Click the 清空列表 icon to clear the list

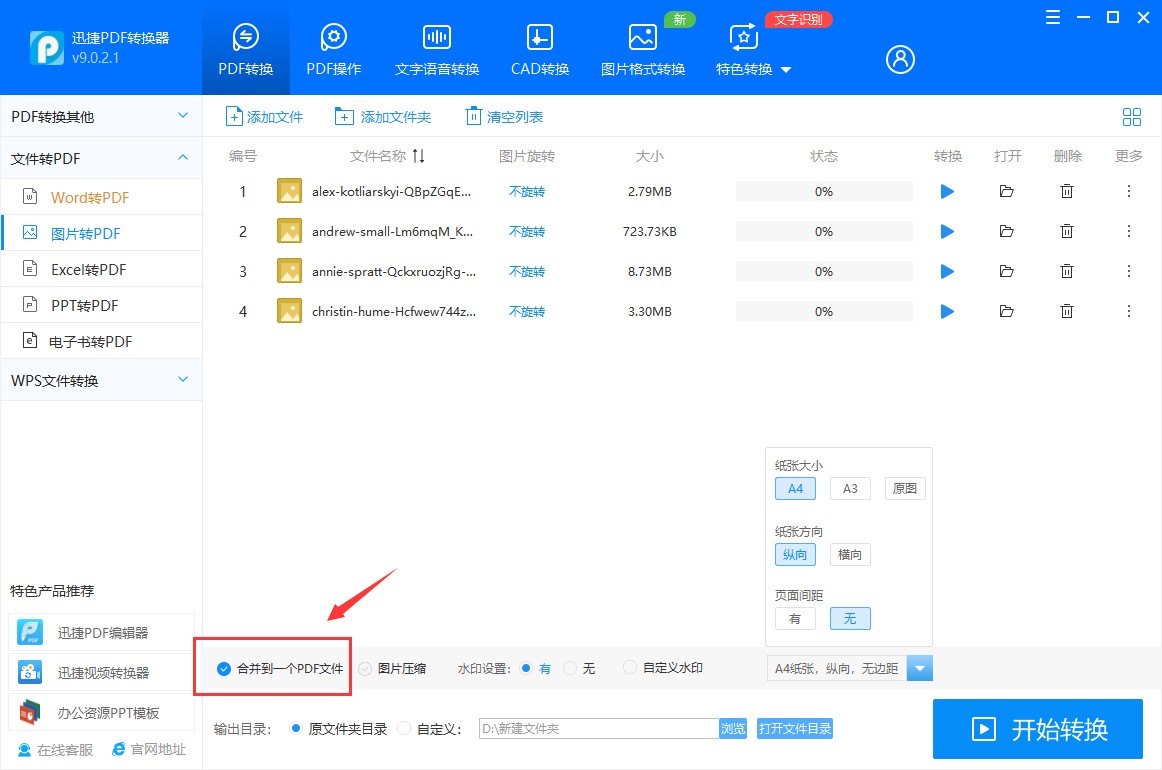473,116
